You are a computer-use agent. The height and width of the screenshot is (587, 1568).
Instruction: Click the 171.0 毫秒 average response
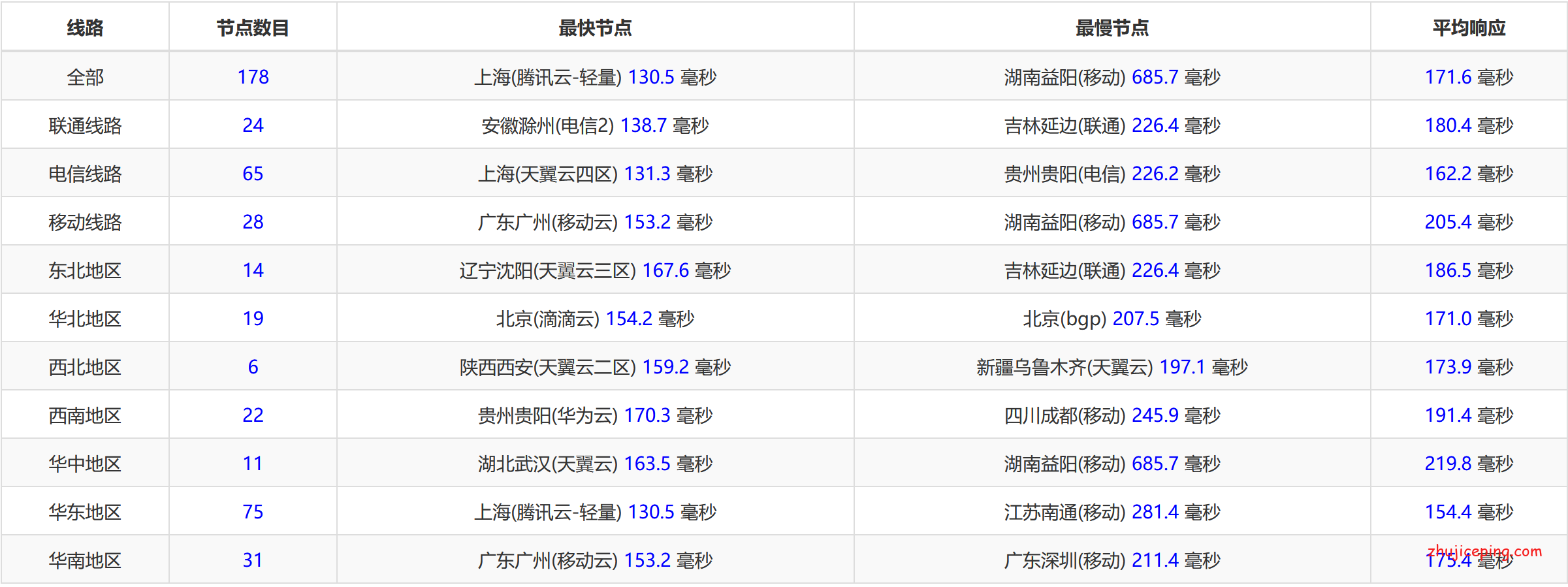tap(1469, 319)
